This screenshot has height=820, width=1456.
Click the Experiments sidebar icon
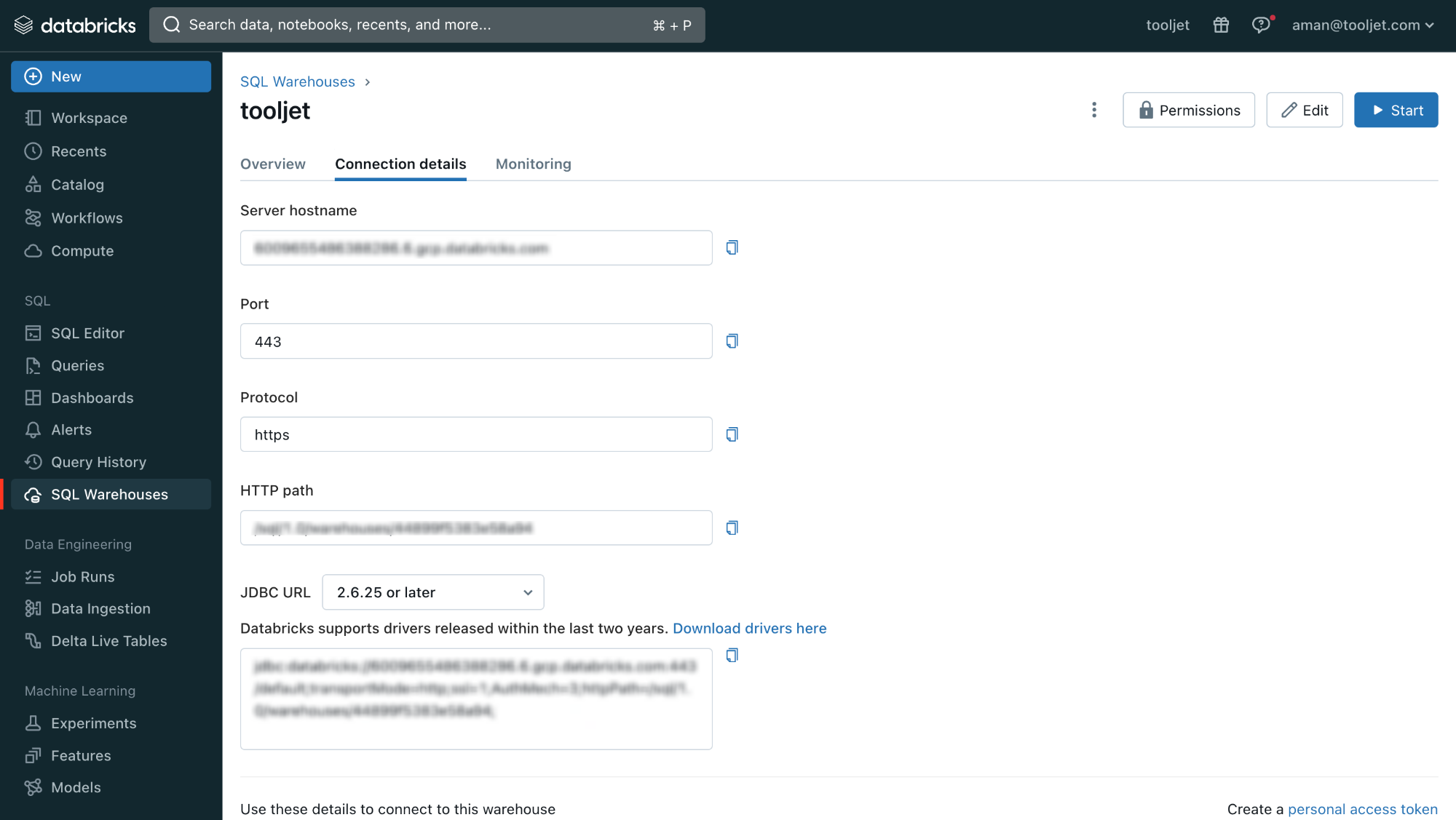point(33,722)
